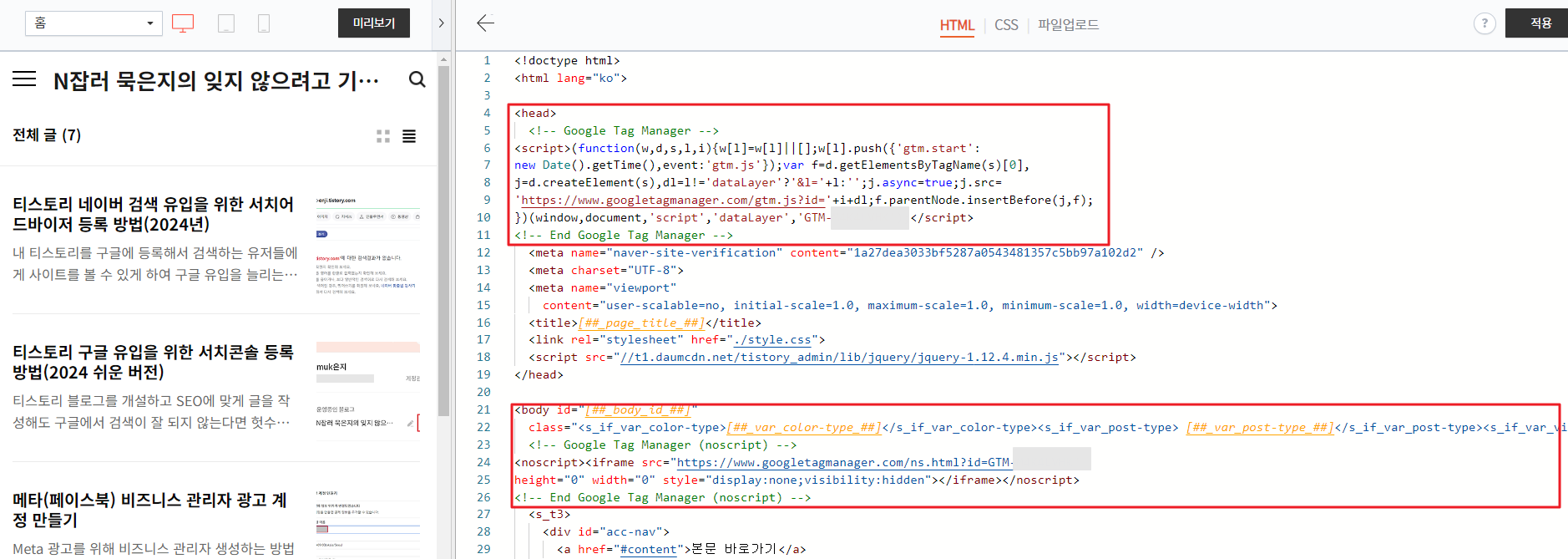Viewport: 1568px width, 559px height.
Task: Click naver-site-verification meta line
Action: click(846, 252)
